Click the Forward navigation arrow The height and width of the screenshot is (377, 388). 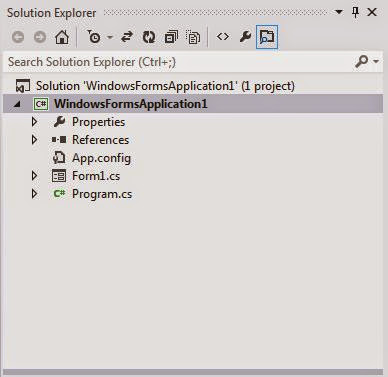pos(40,37)
